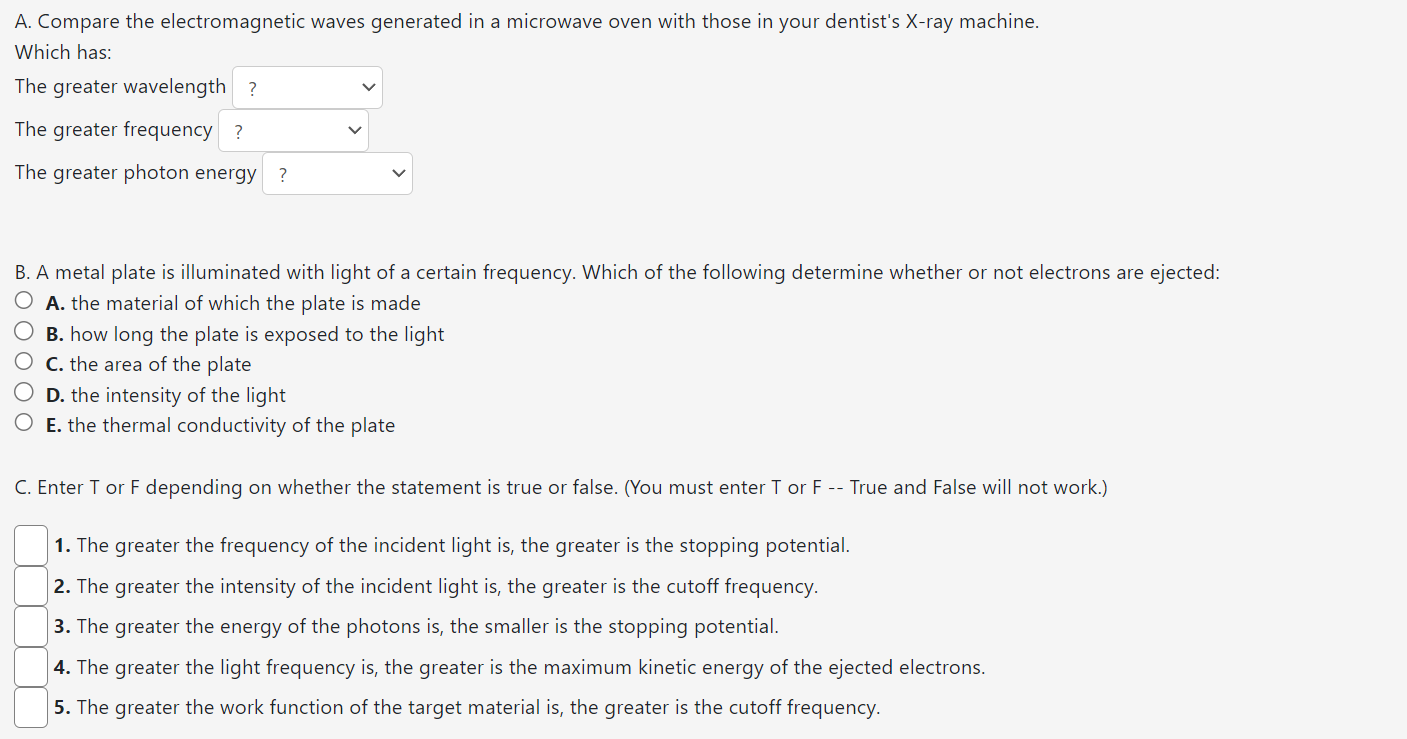Select option C about plate area
The image size is (1407, 739).
(x=24, y=360)
